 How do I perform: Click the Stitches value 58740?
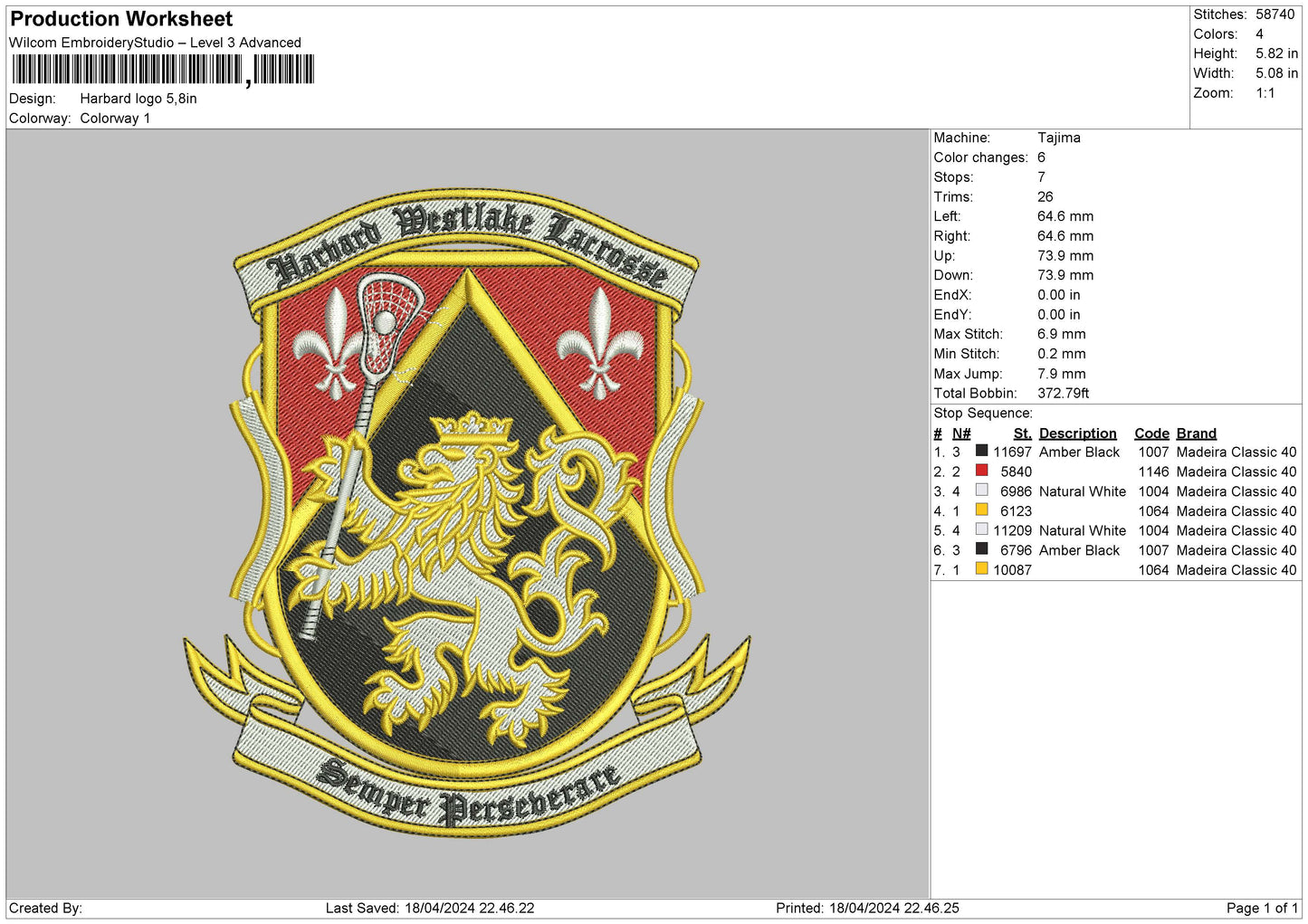click(x=1275, y=14)
